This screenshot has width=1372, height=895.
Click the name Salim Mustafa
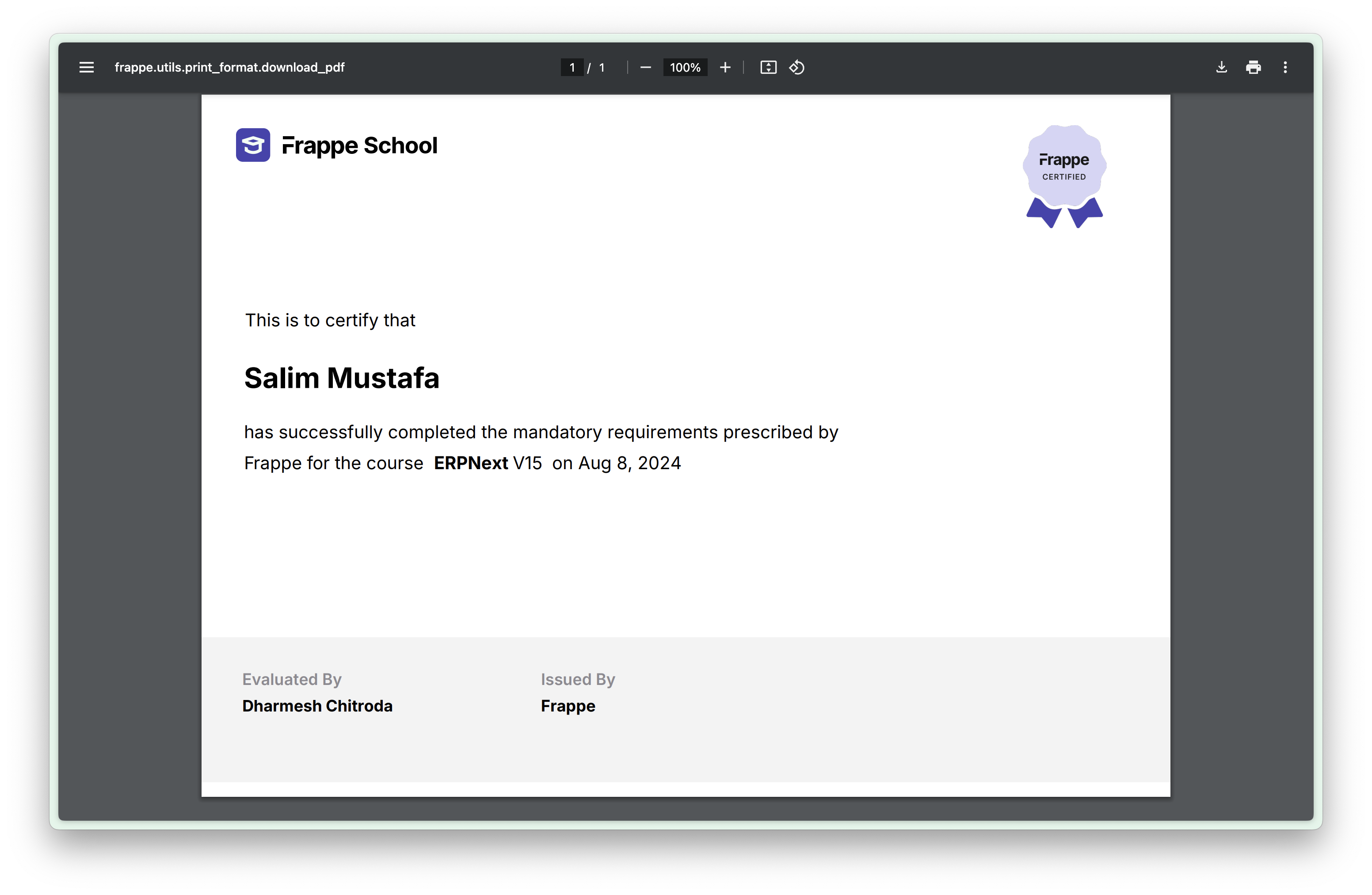(341, 379)
